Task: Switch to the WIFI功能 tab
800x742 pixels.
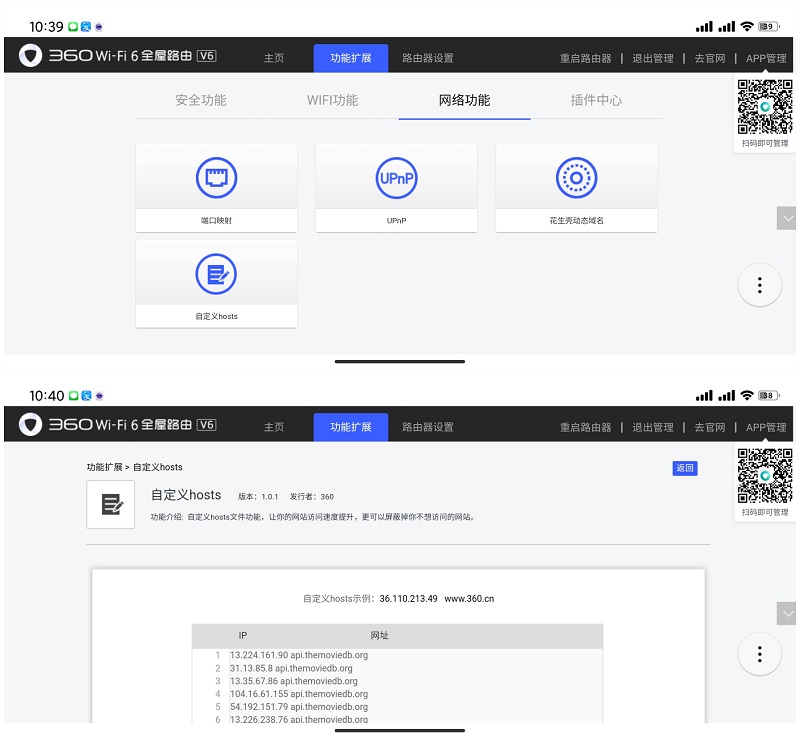Action: [332, 100]
